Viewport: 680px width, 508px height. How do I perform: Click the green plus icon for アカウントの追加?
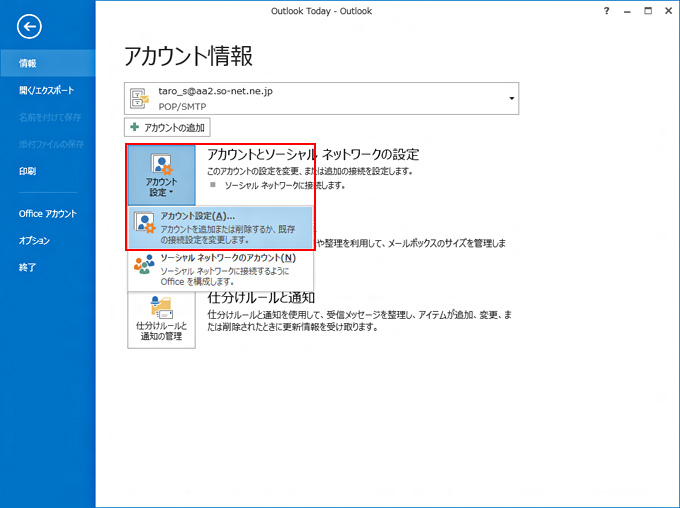(x=135, y=128)
